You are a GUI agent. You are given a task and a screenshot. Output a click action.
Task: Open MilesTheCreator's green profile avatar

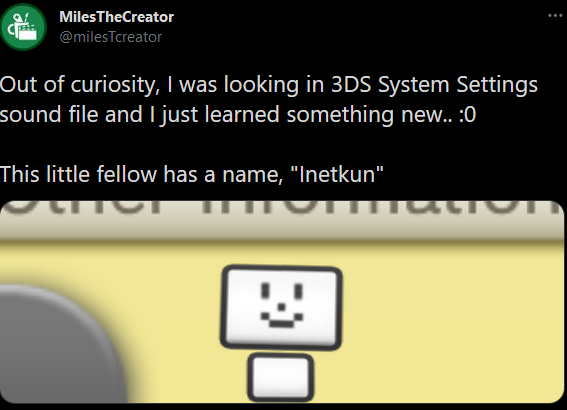tap(24, 27)
